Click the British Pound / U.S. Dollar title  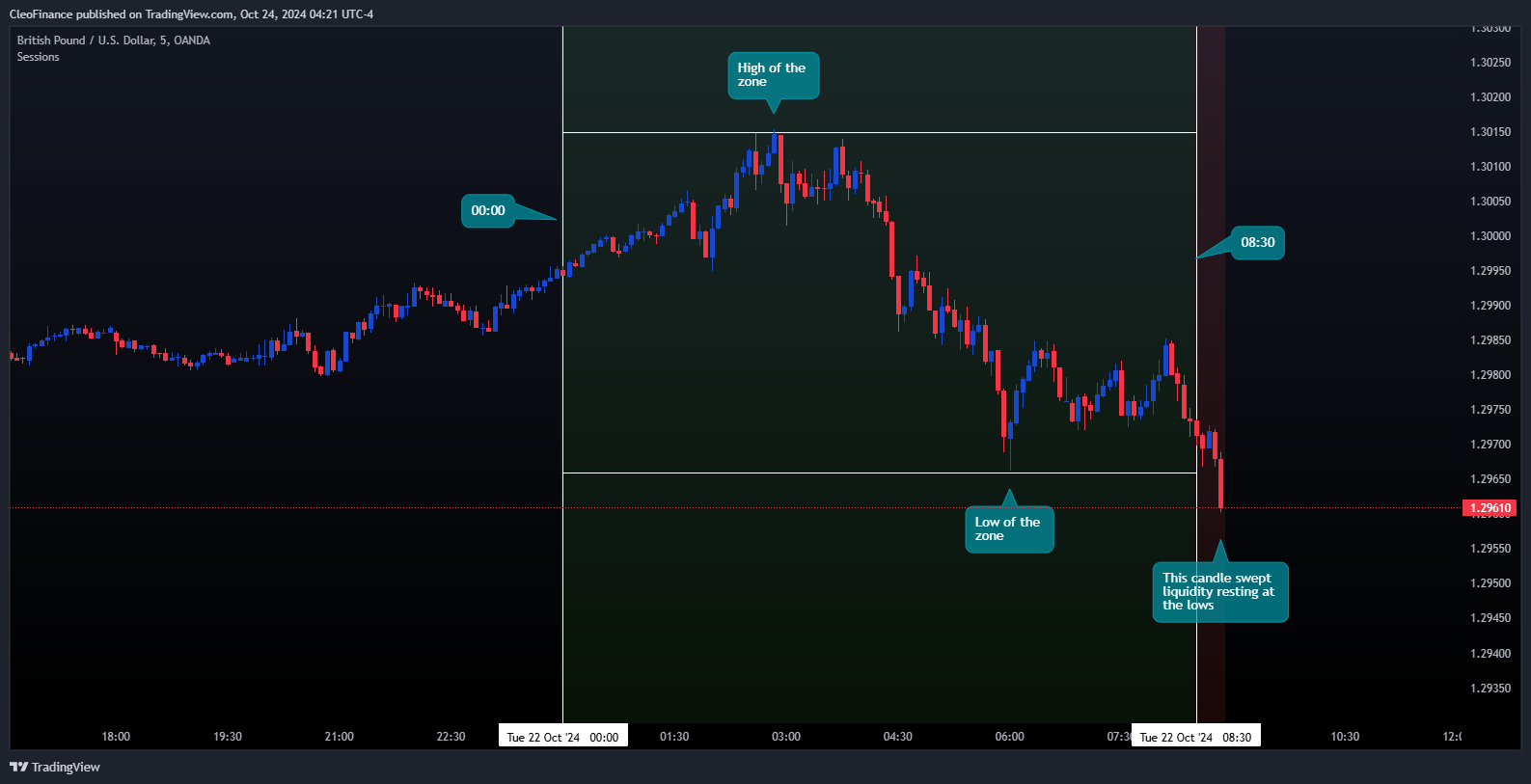click(x=113, y=41)
